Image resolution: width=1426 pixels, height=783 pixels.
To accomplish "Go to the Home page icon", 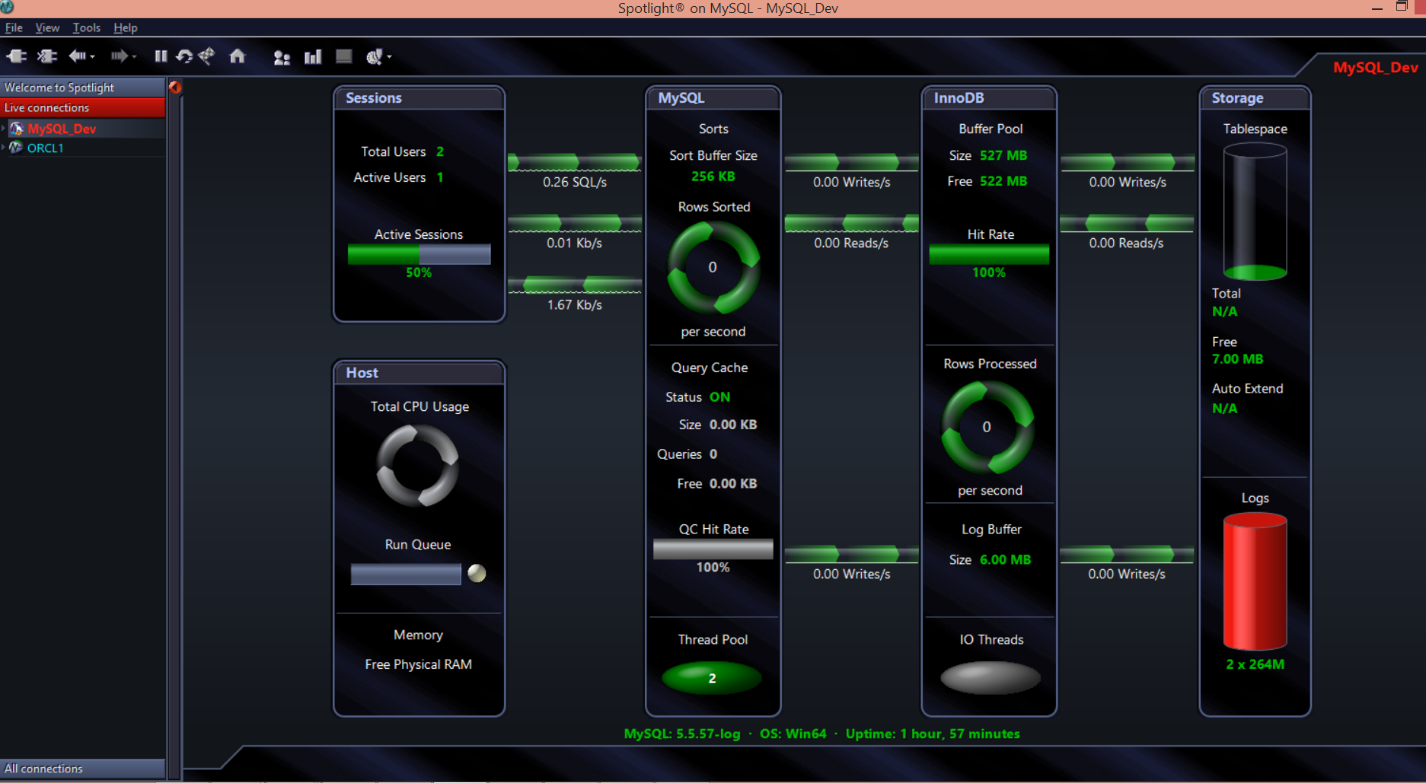I will pos(237,57).
